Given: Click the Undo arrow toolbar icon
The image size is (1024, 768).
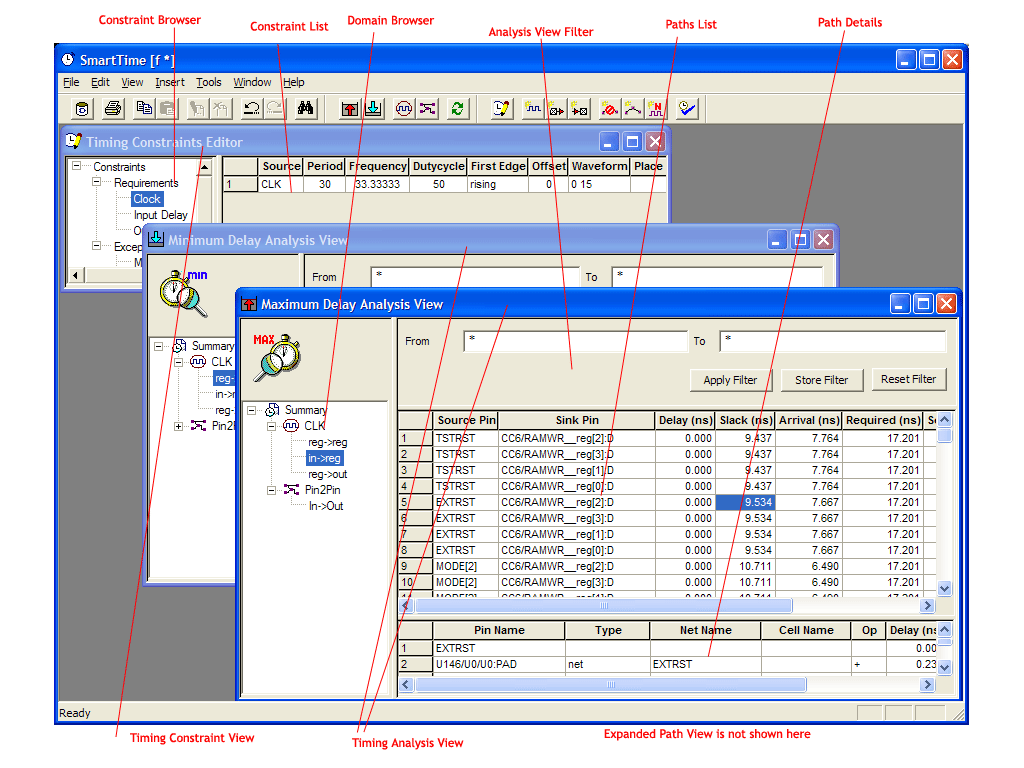Looking at the screenshot, I should pyautogui.click(x=251, y=108).
